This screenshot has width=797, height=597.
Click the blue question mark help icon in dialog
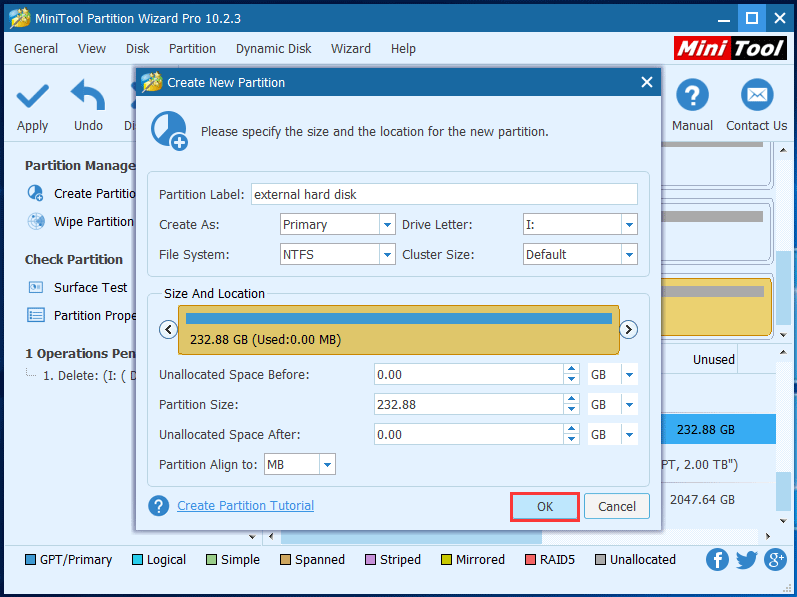coord(159,506)
